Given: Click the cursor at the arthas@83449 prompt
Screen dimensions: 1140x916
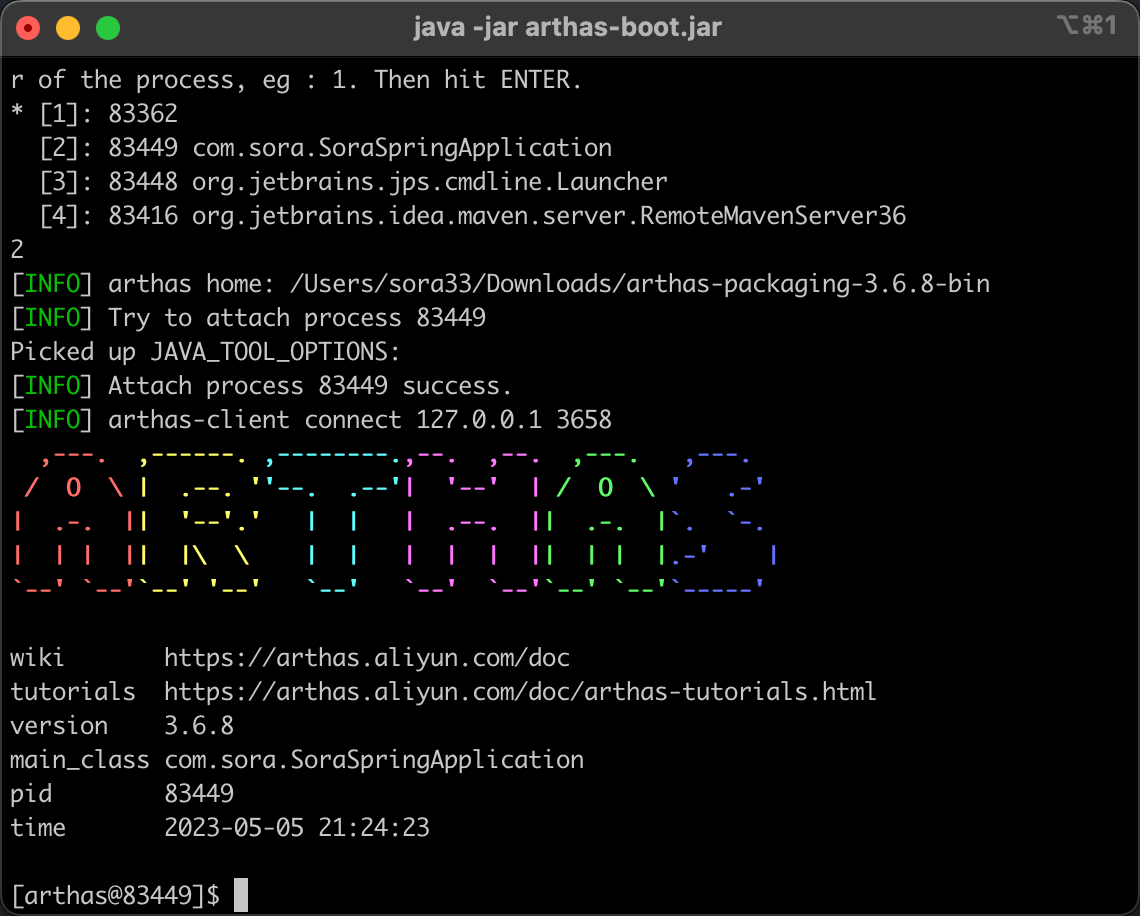Looking at the screenshot, I should [240, 895].
